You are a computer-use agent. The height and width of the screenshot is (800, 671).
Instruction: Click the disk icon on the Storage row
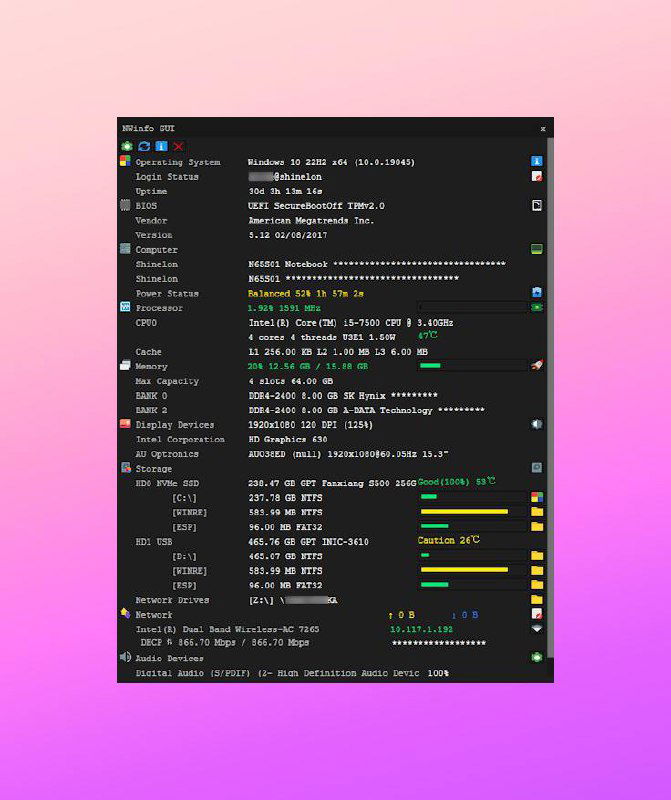pyautogui.click(x=537, y=468)
